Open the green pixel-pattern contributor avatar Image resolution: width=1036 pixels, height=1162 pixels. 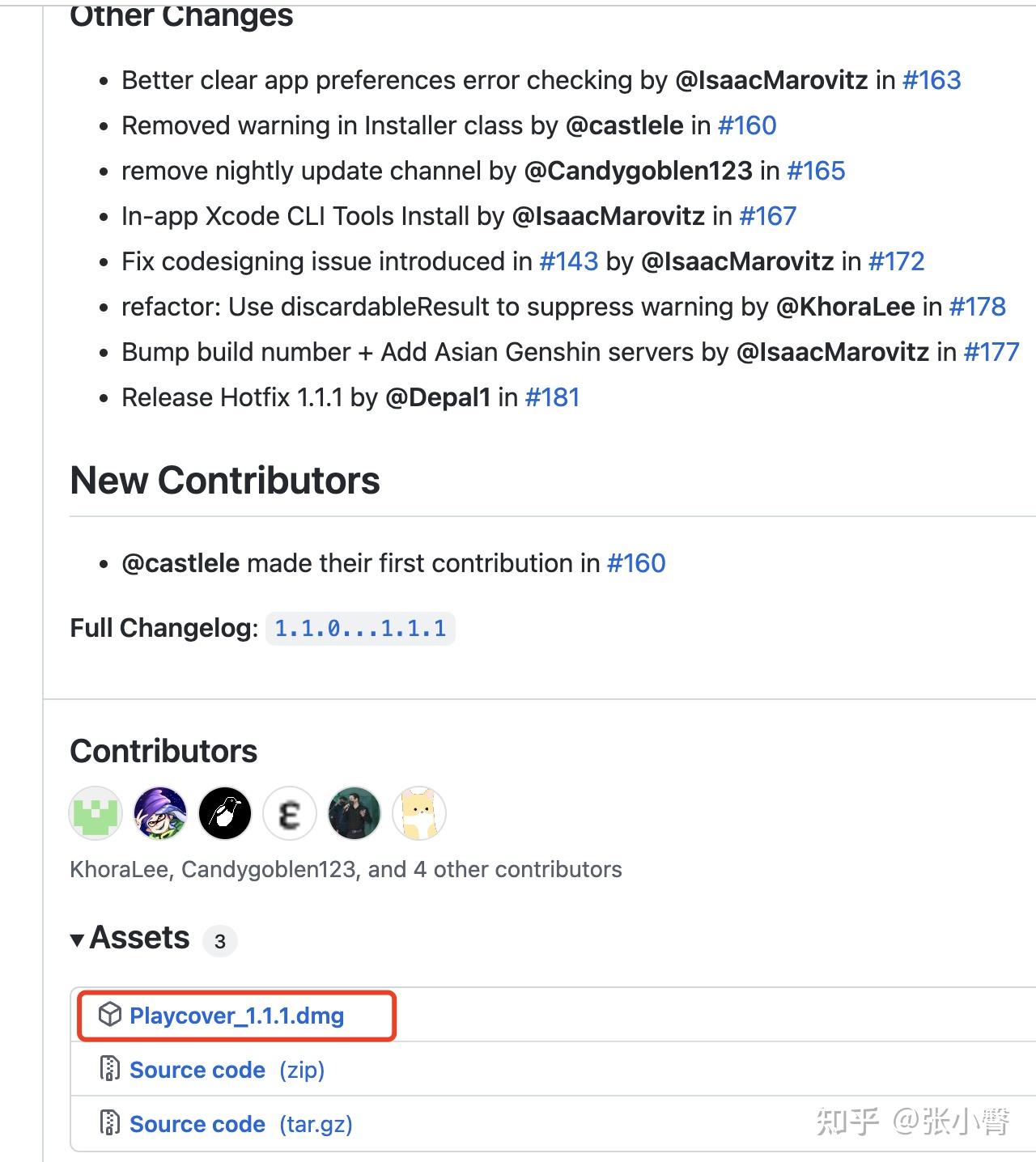[96, 813]
